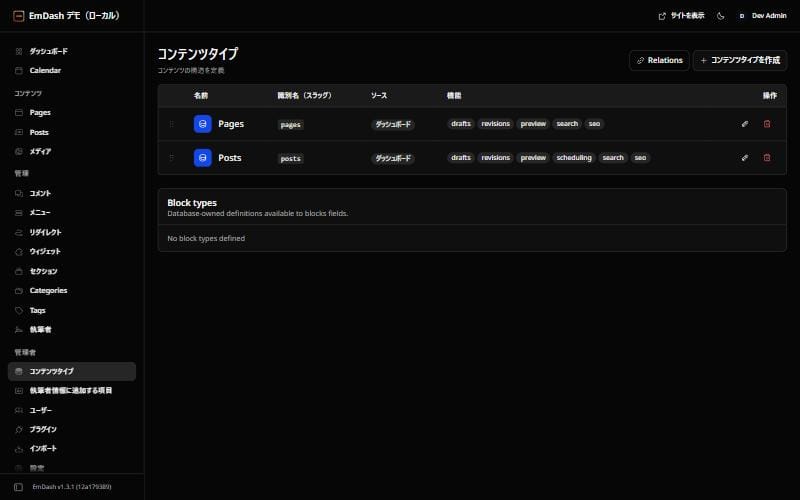Screen dimensions: 800x500
Task: Open メディア in the sidebar
Action: point(72,152)
